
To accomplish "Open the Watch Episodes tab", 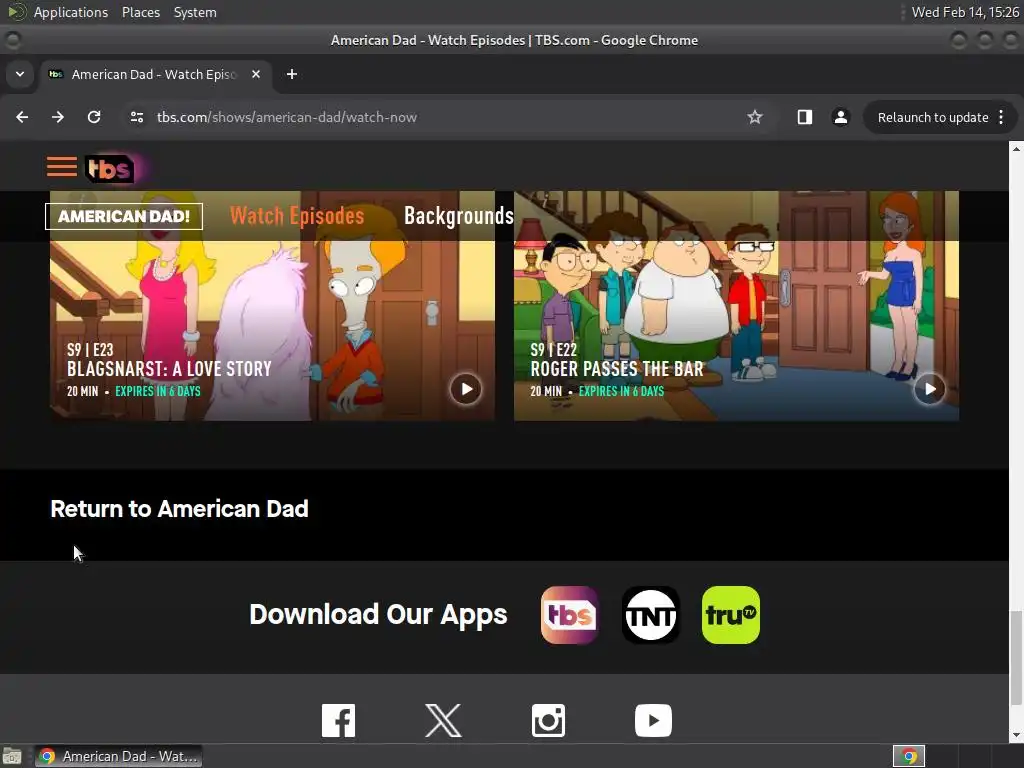I will tap(297, 216).
